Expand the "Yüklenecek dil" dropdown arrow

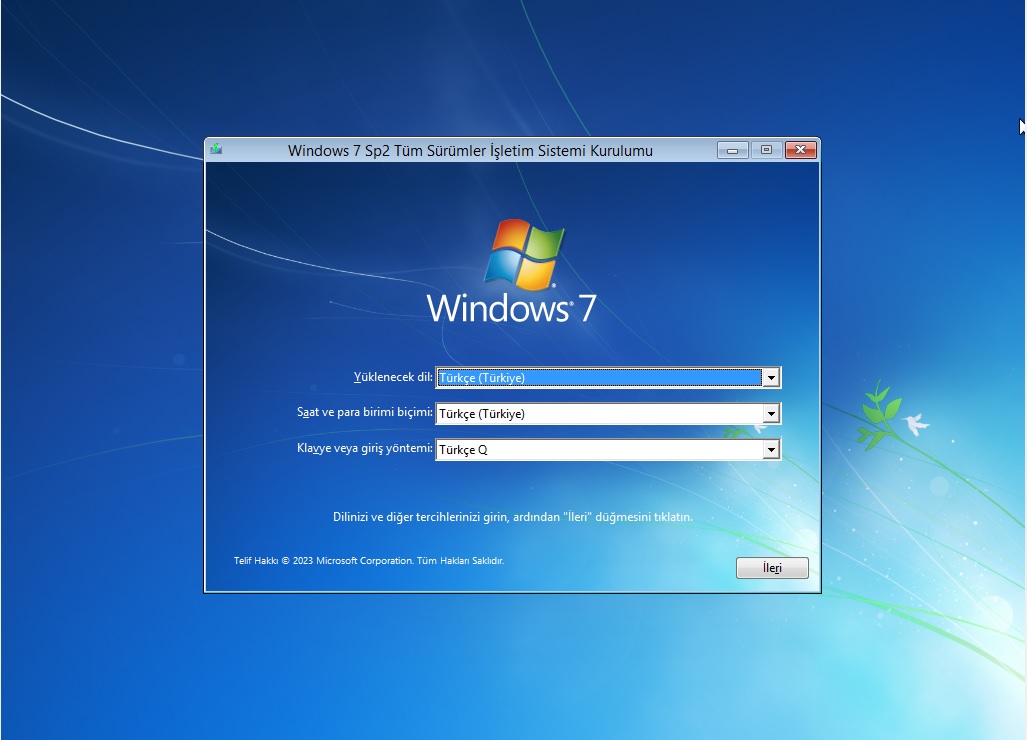pos(770,378)
